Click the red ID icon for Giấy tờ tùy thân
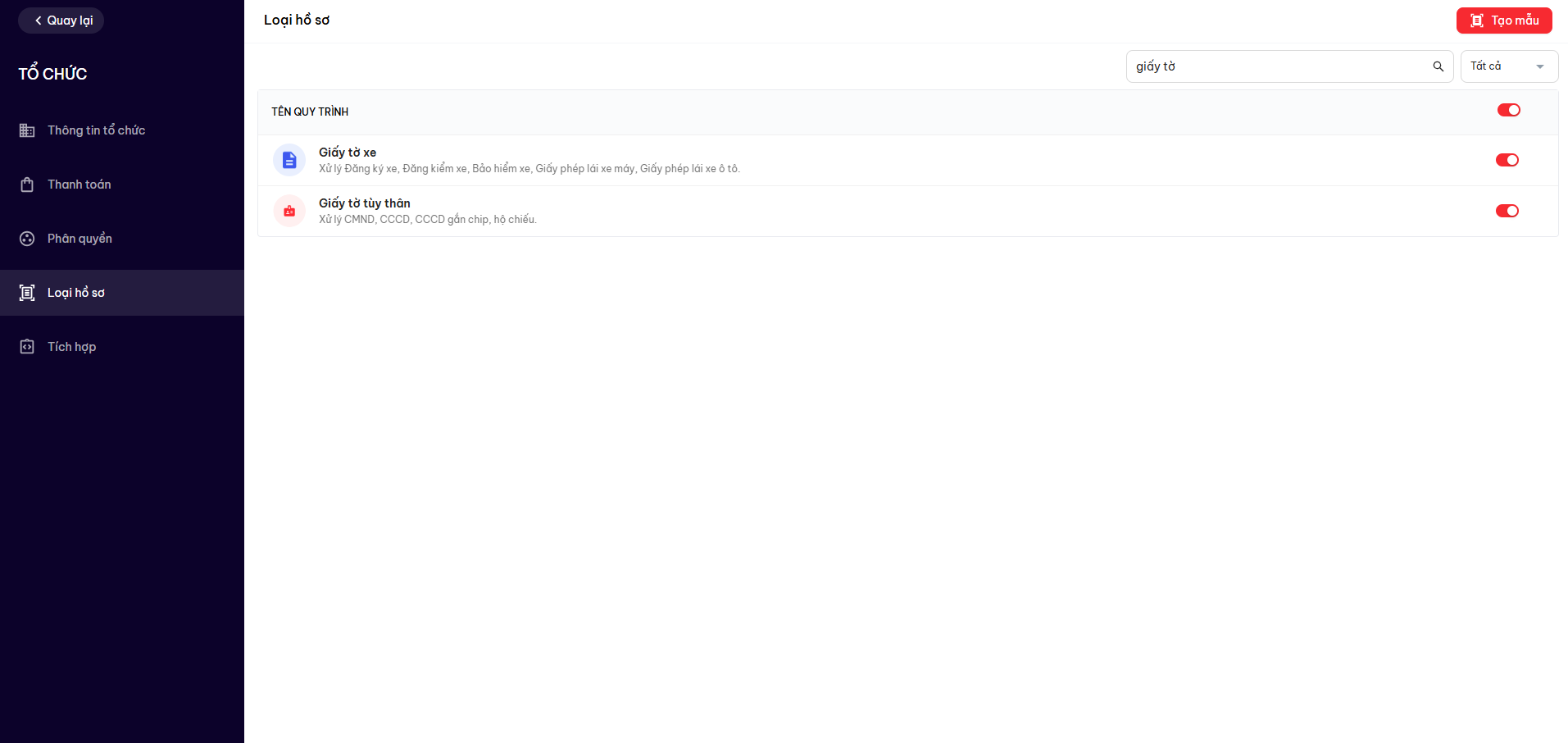The image size is (1568, 743). point(289,211)
